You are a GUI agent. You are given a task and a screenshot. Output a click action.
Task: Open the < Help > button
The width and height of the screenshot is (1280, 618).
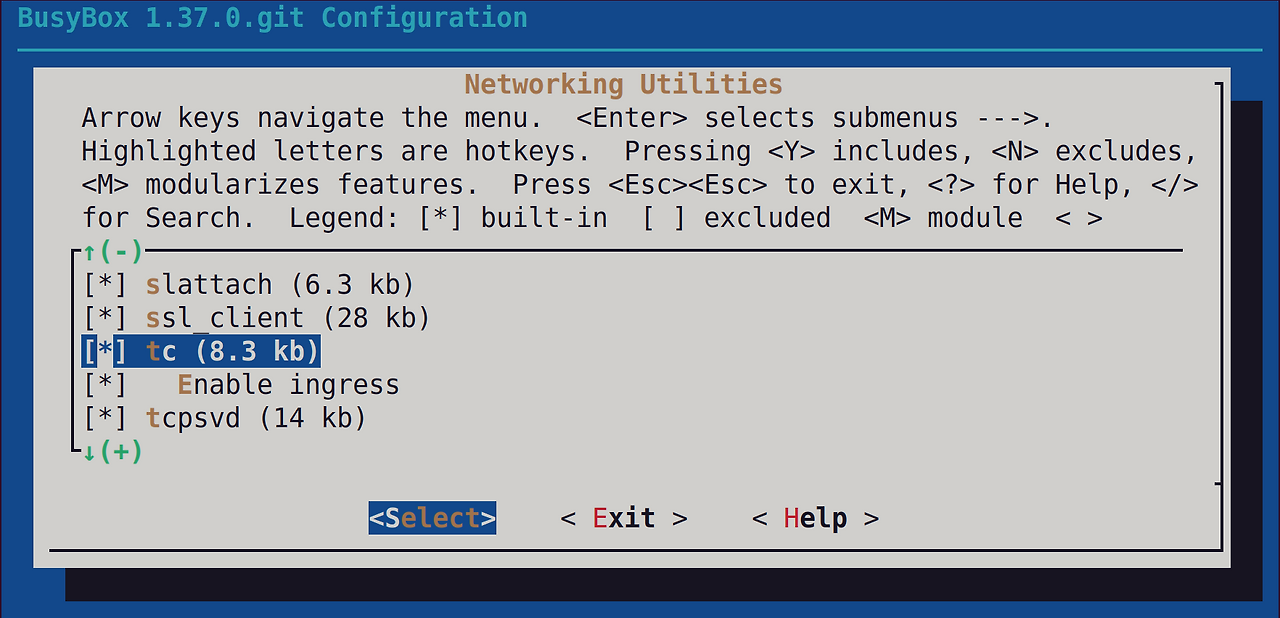click(x=815, y=518)
